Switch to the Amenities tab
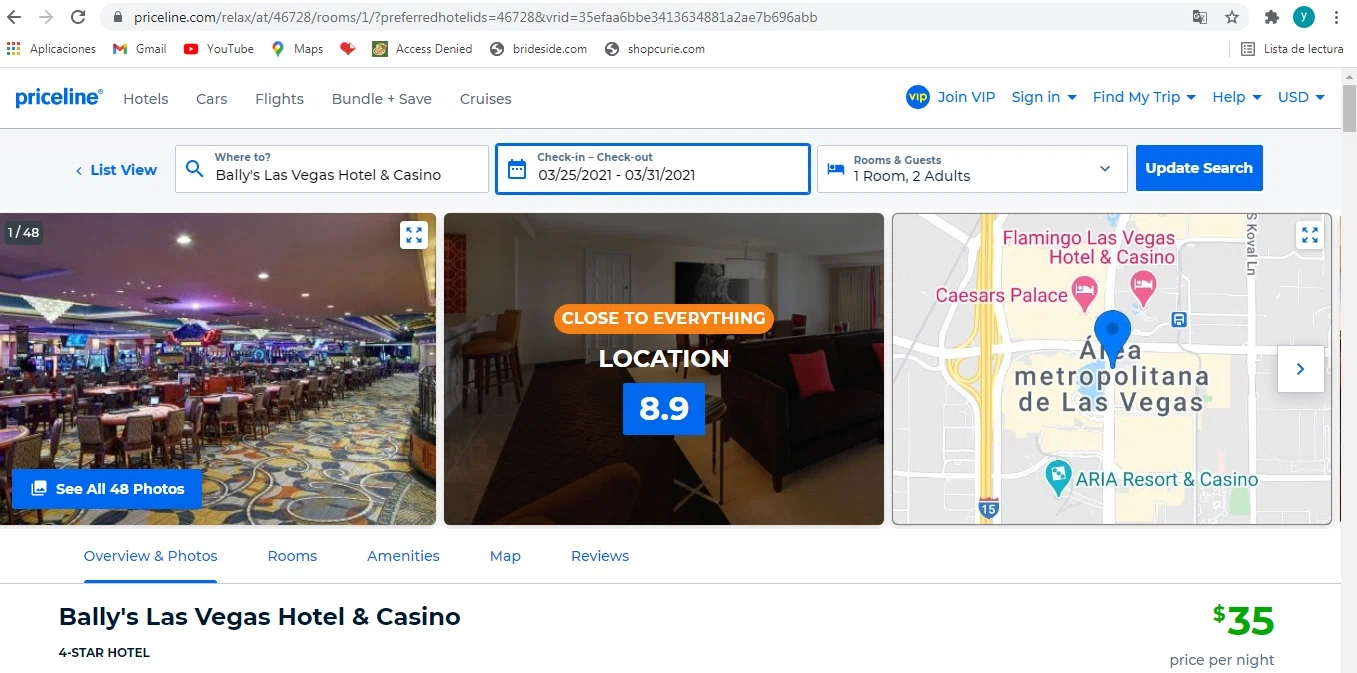Viewport: 1357px width, 673px height. (403, 557)
